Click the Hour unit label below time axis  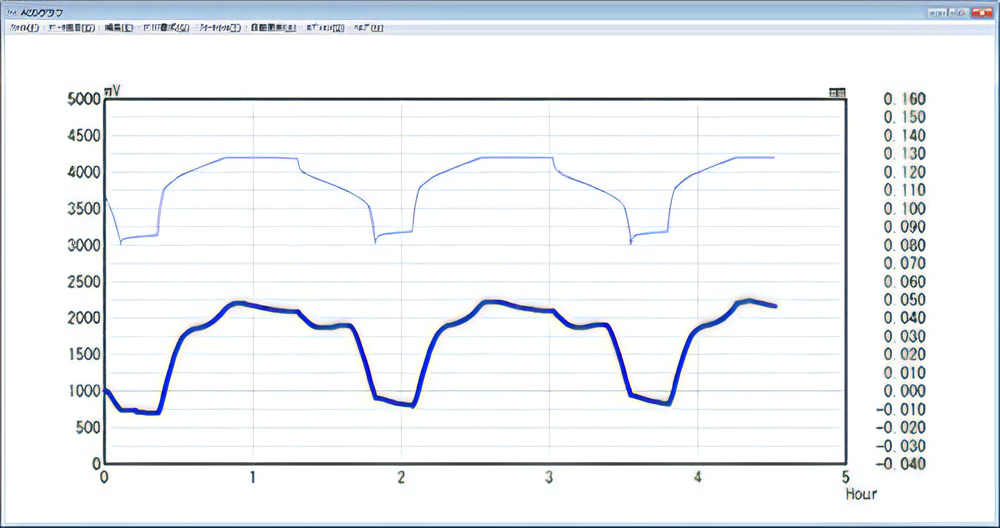pos(861,494)
